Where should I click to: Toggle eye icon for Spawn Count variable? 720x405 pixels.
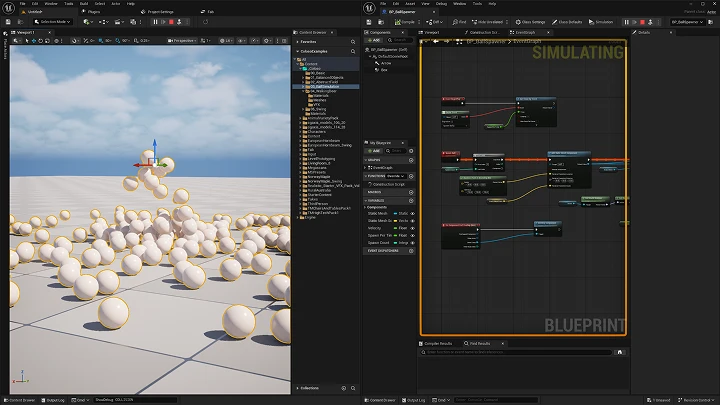pyautogui.click(x=412, y=243)
